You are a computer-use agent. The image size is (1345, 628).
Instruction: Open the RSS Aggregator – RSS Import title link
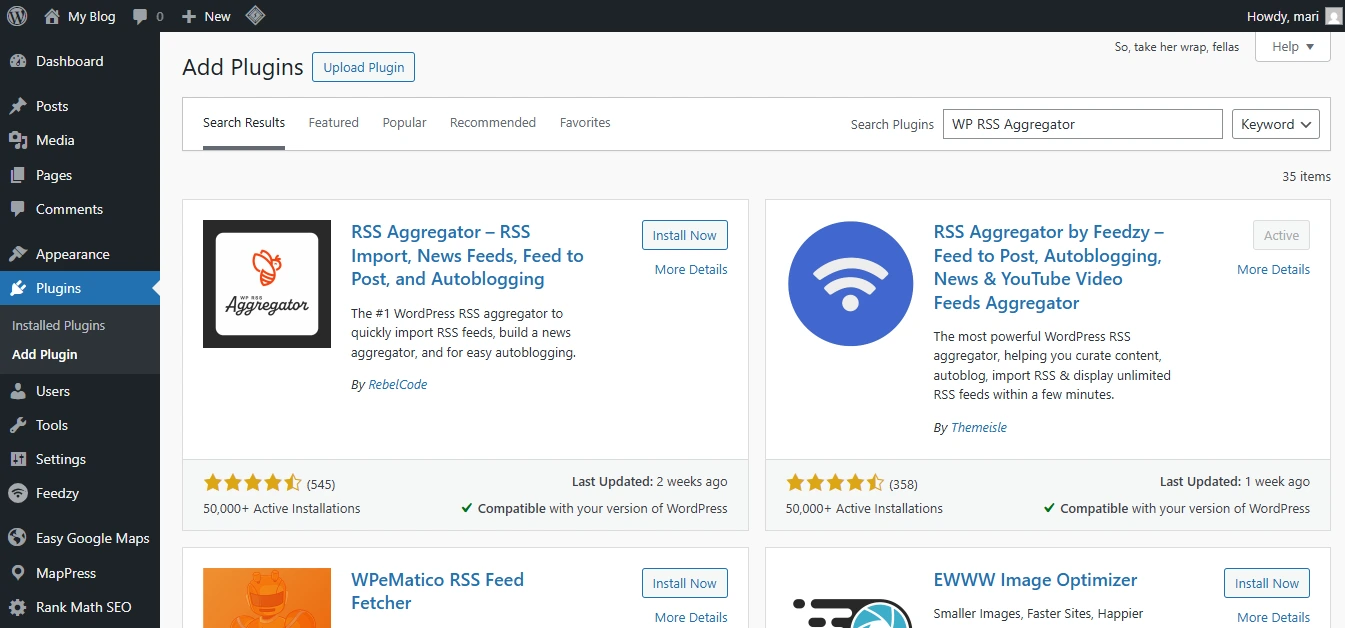pyautogui.click(x=467, y=255)
